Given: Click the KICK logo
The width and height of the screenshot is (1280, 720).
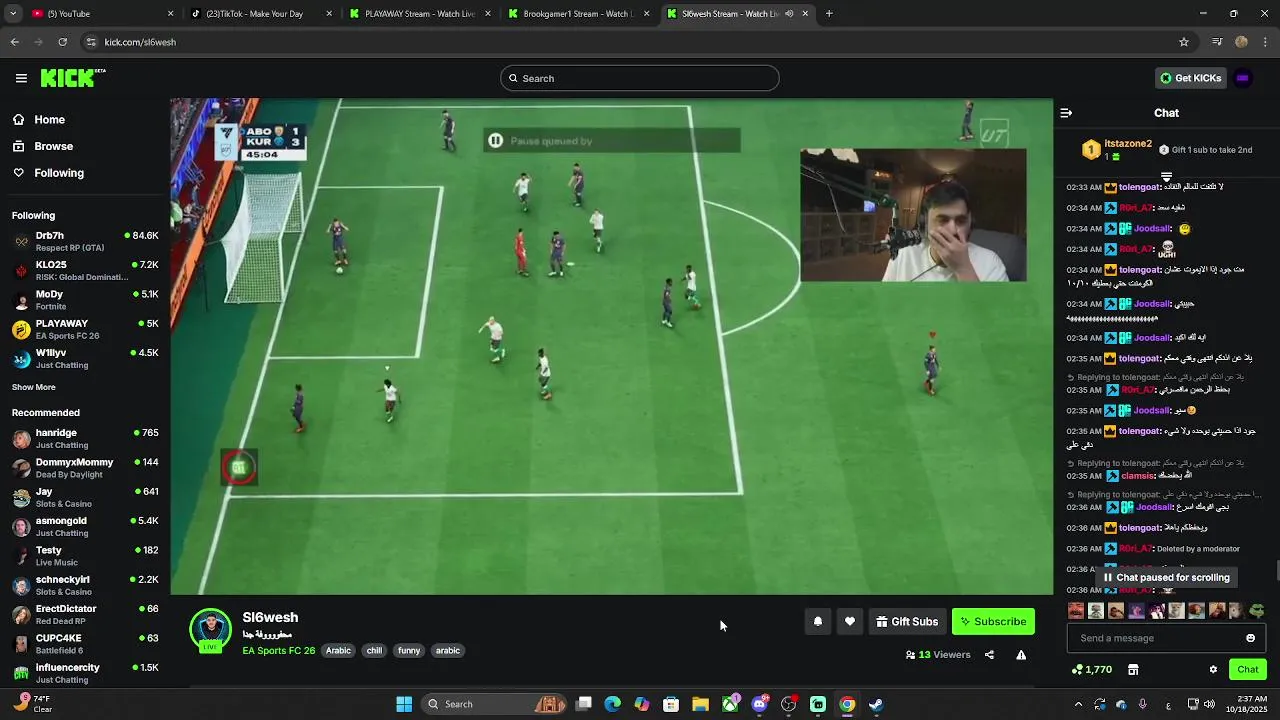Looking at the screenshot, I should tap(72, 78).
